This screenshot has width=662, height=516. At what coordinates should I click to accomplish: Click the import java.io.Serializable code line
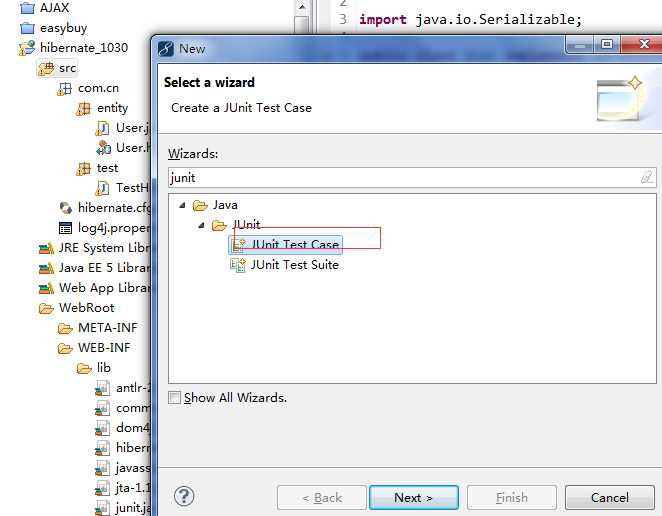point(470,19)
